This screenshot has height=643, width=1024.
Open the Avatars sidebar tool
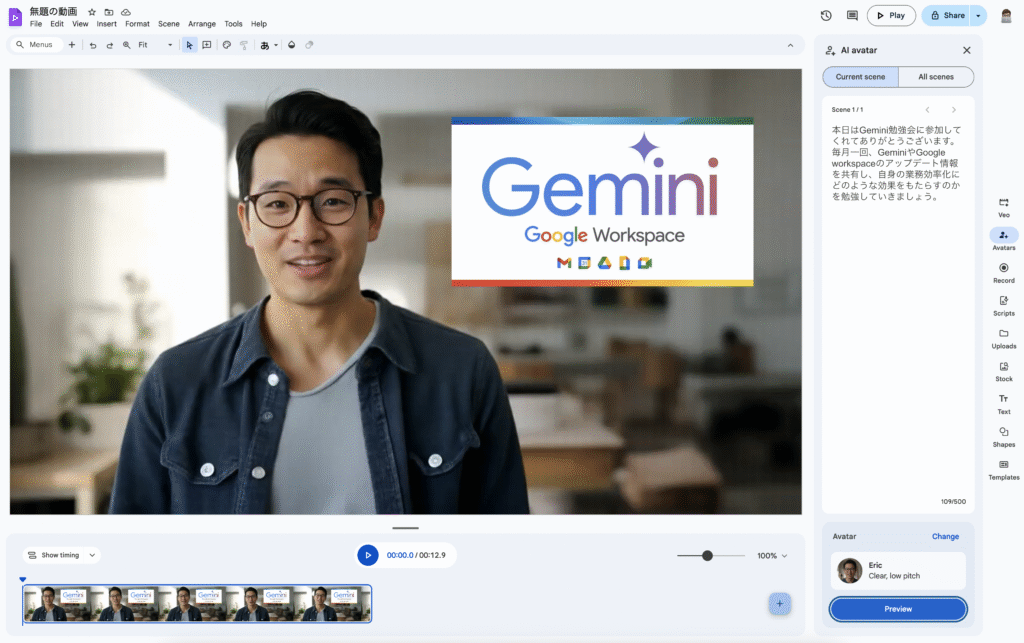tap(1004, 240)
